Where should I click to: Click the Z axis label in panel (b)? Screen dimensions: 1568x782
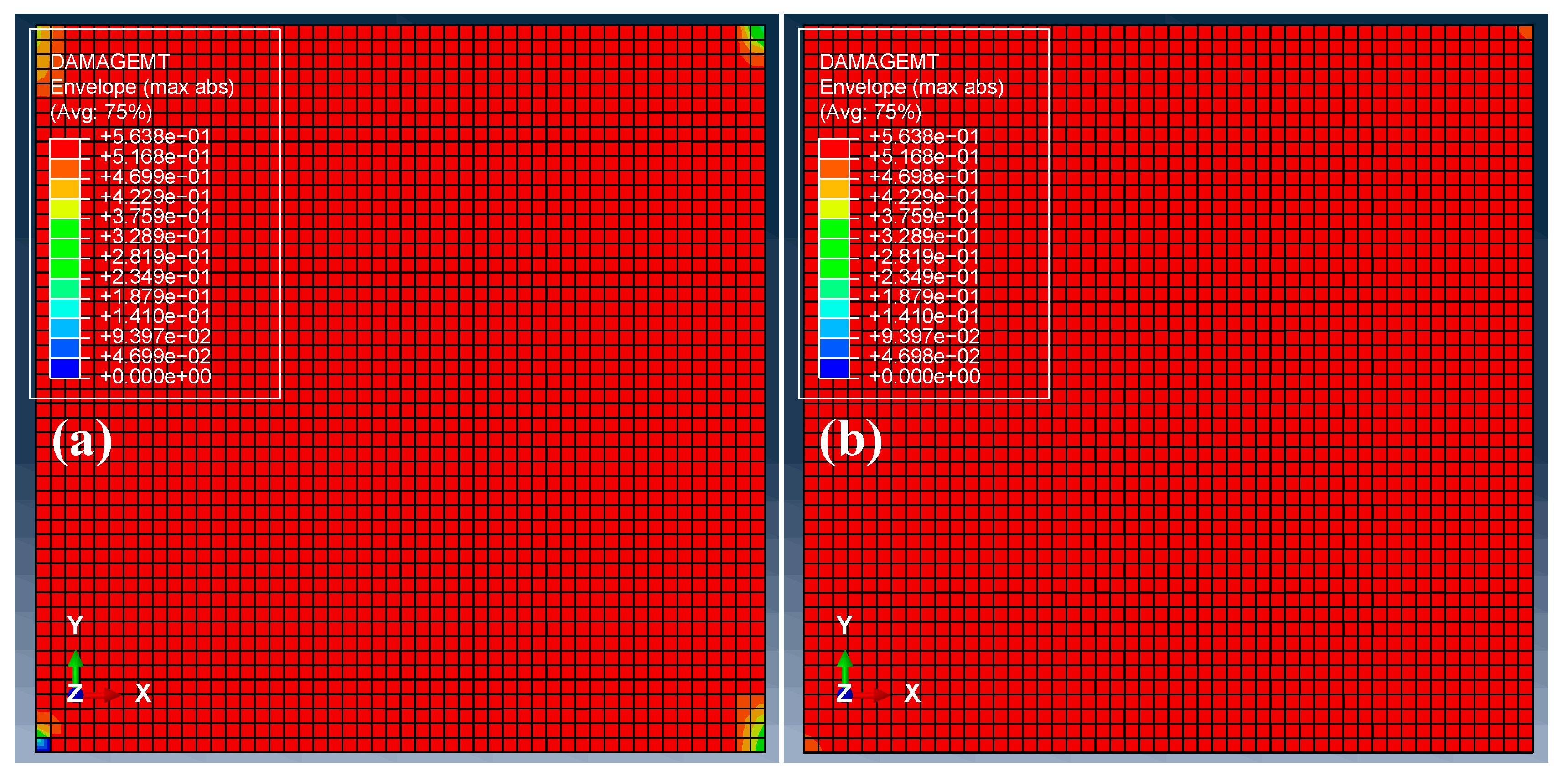844,693
